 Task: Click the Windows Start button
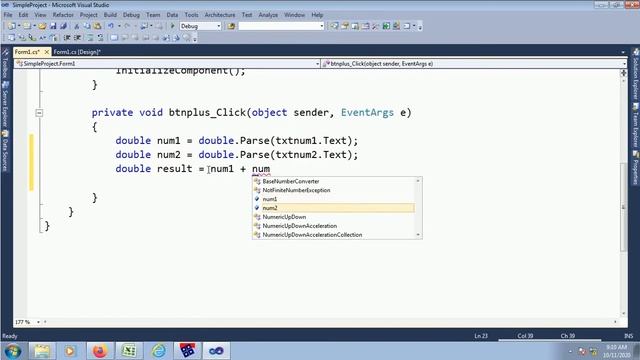click(x=13, y=351)
